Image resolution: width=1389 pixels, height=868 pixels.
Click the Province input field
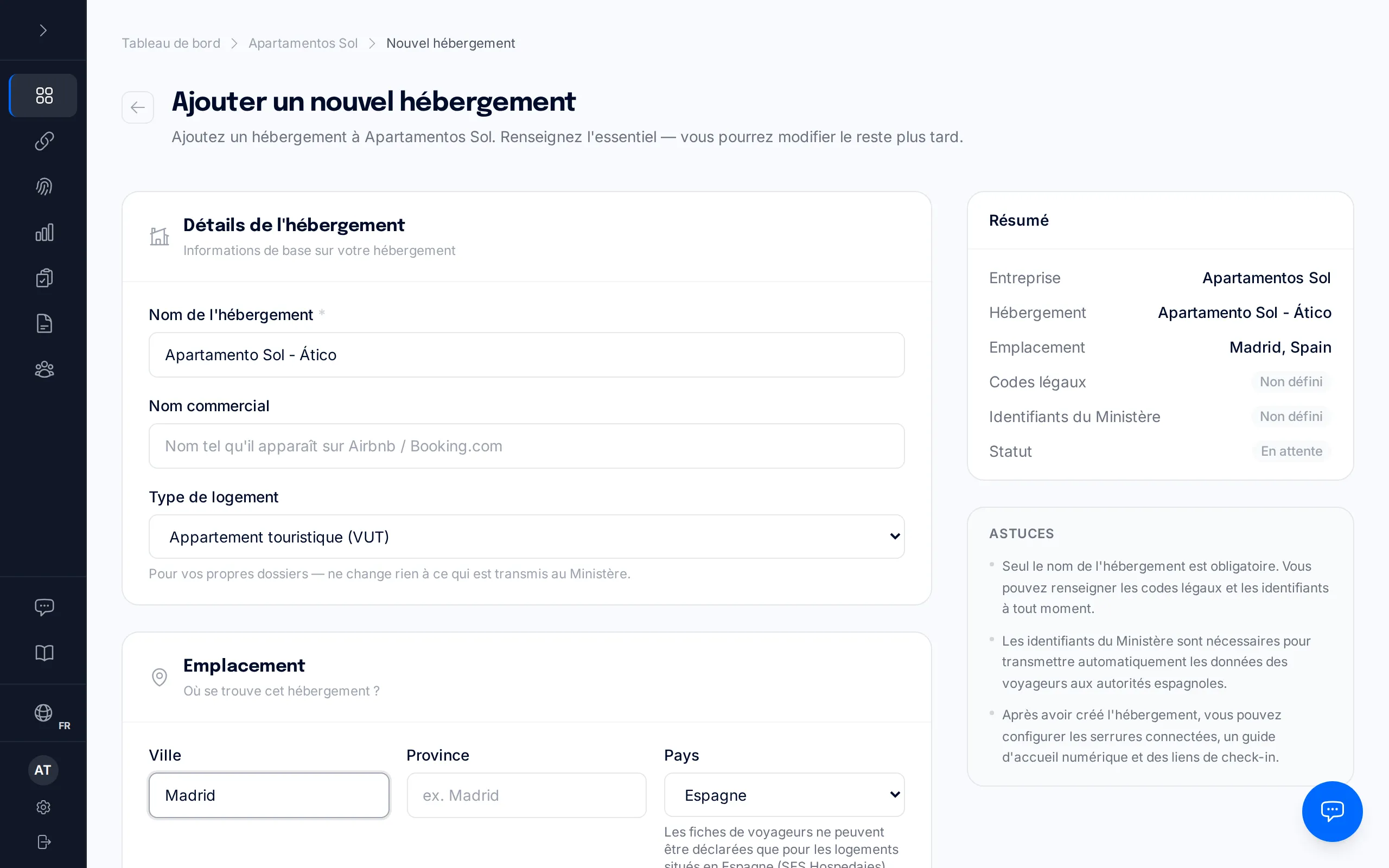click(526, 795)
